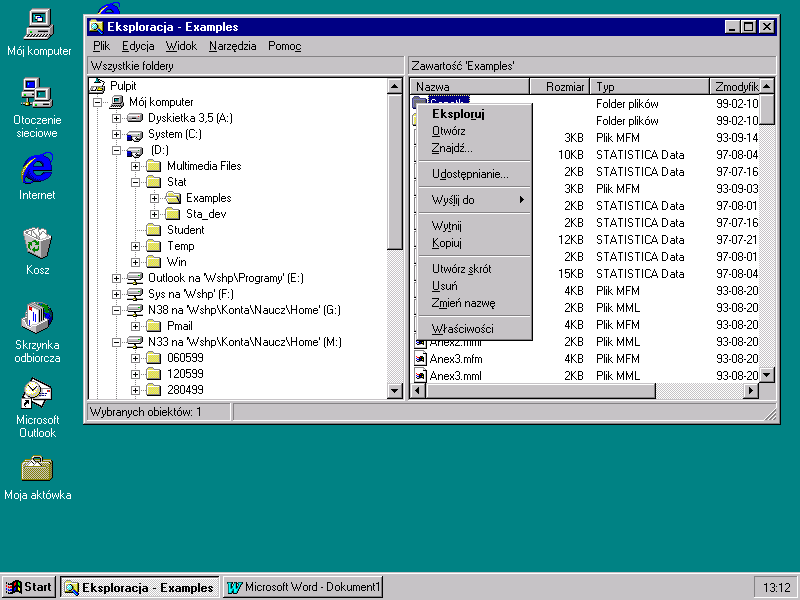Choose Właściwości from the context menu
The image size is (800, 600).
click(462, 329)
